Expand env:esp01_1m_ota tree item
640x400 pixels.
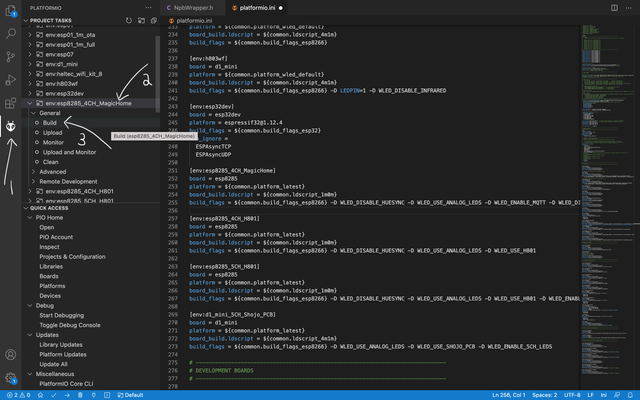(30, 35)
